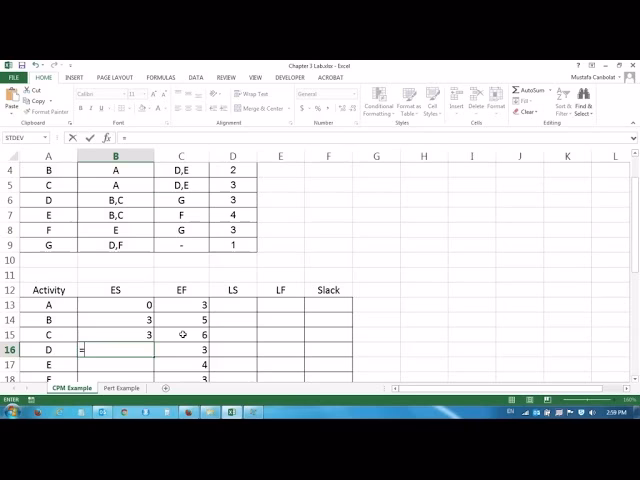
Task: Click the Copy button
Action: coord(35,101)
